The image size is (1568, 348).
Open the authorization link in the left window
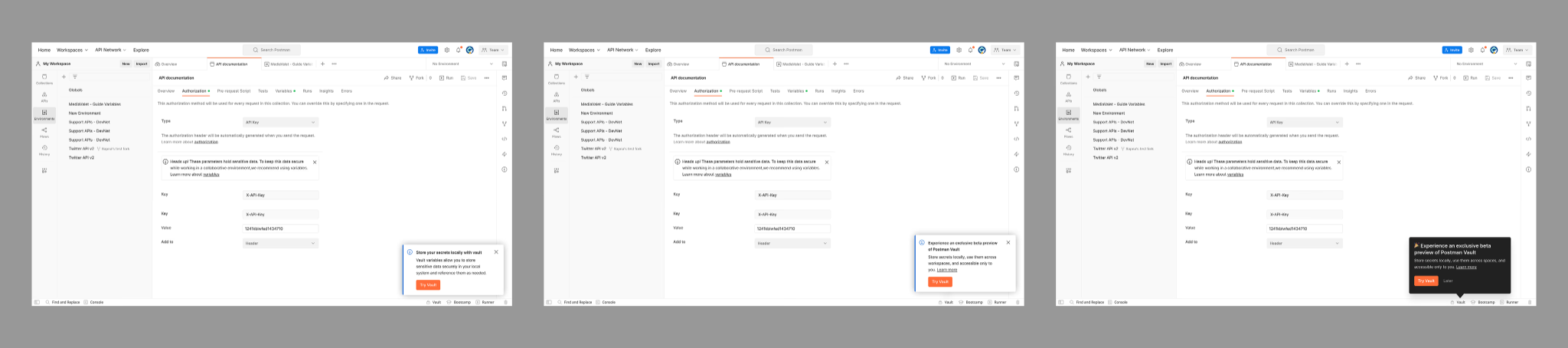tap(205, 142)
